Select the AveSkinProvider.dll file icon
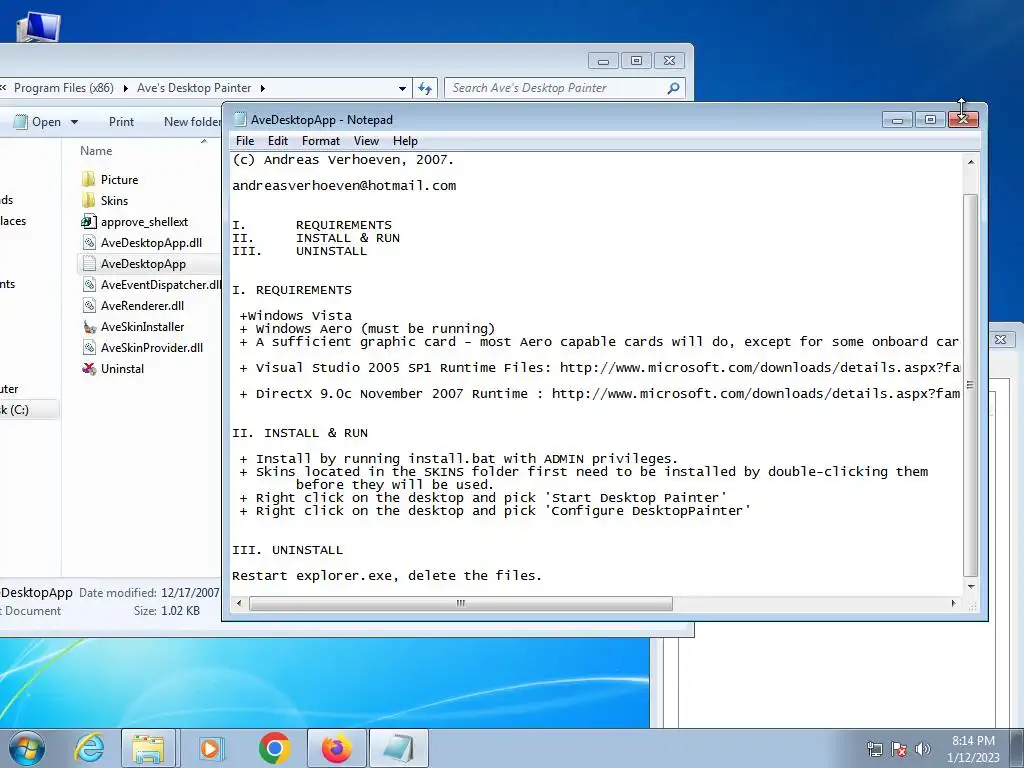1024x768 pixels. (x=89, y=347)
